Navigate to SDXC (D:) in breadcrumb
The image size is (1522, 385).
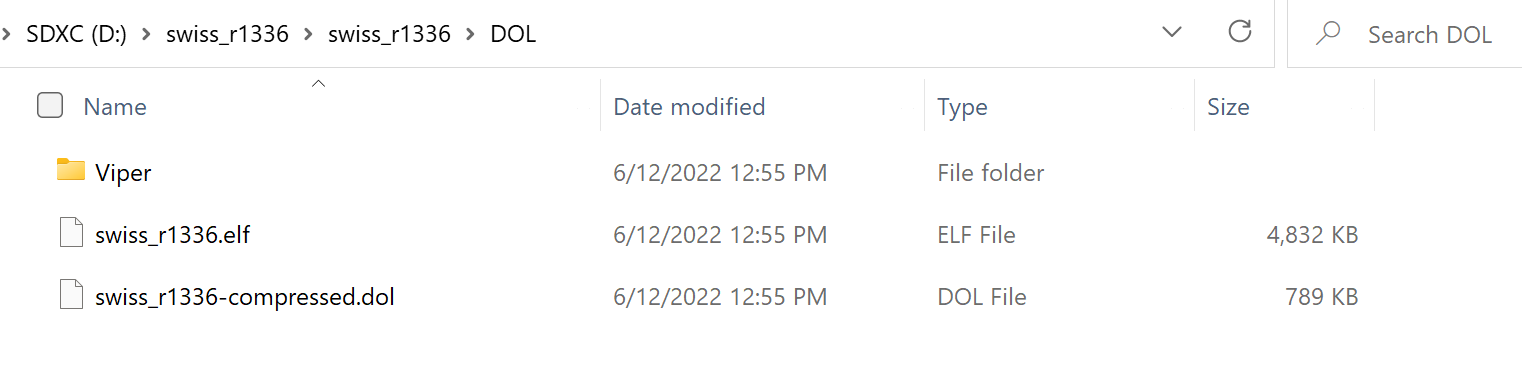point(77,34)
